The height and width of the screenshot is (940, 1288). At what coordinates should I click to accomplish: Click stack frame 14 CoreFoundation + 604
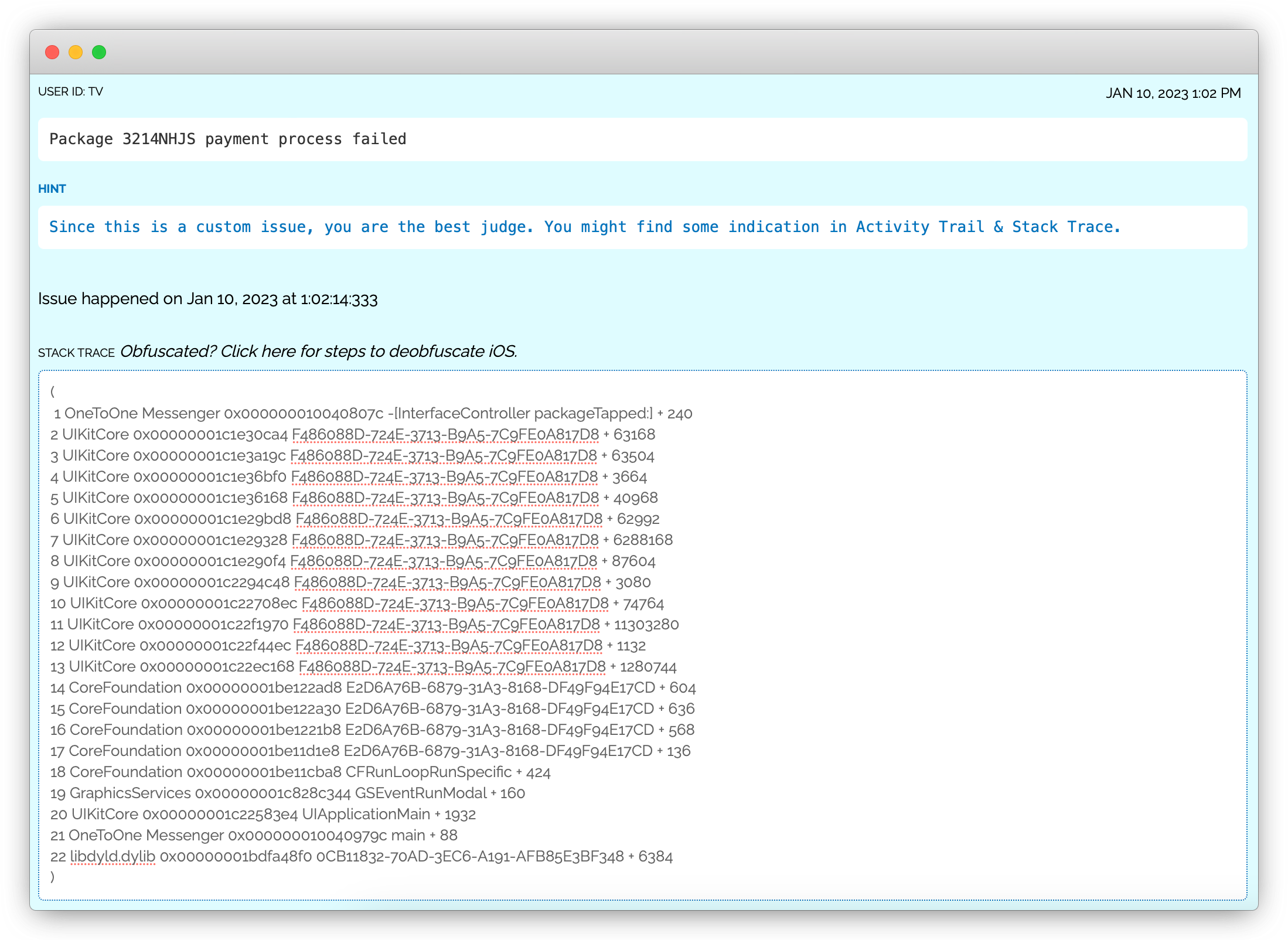(373, 687)
